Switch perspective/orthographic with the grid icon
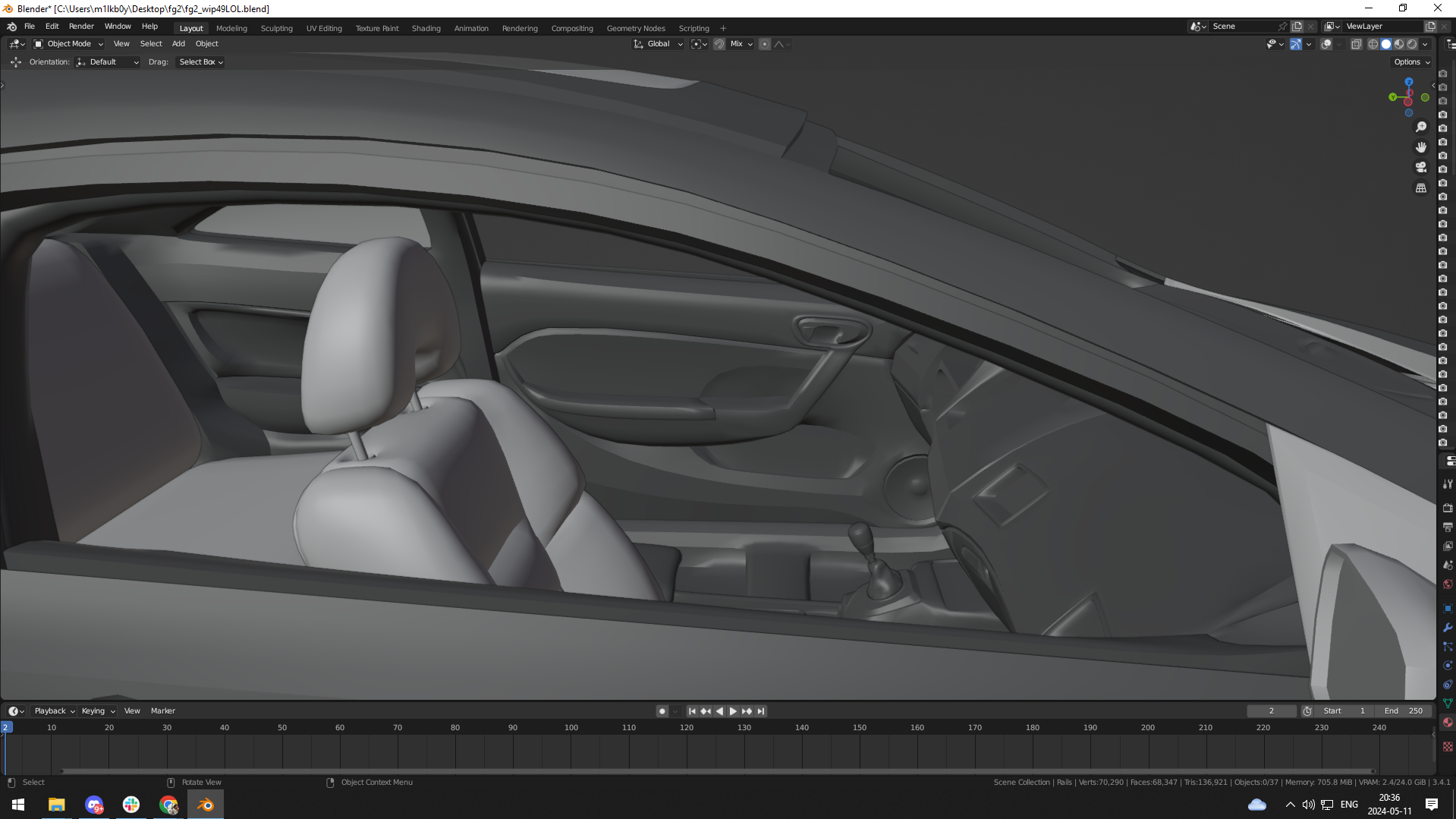The image size is (1456, 819). tap(1421, 187)
